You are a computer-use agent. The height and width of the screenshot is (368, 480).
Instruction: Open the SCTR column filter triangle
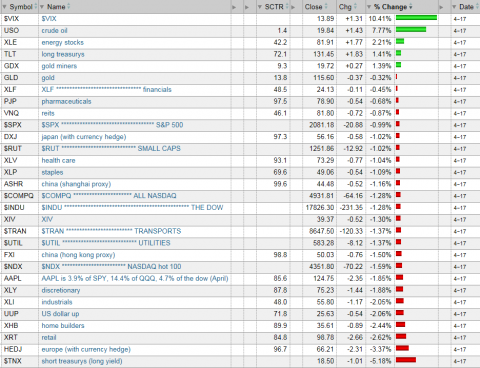pos(260,7)
